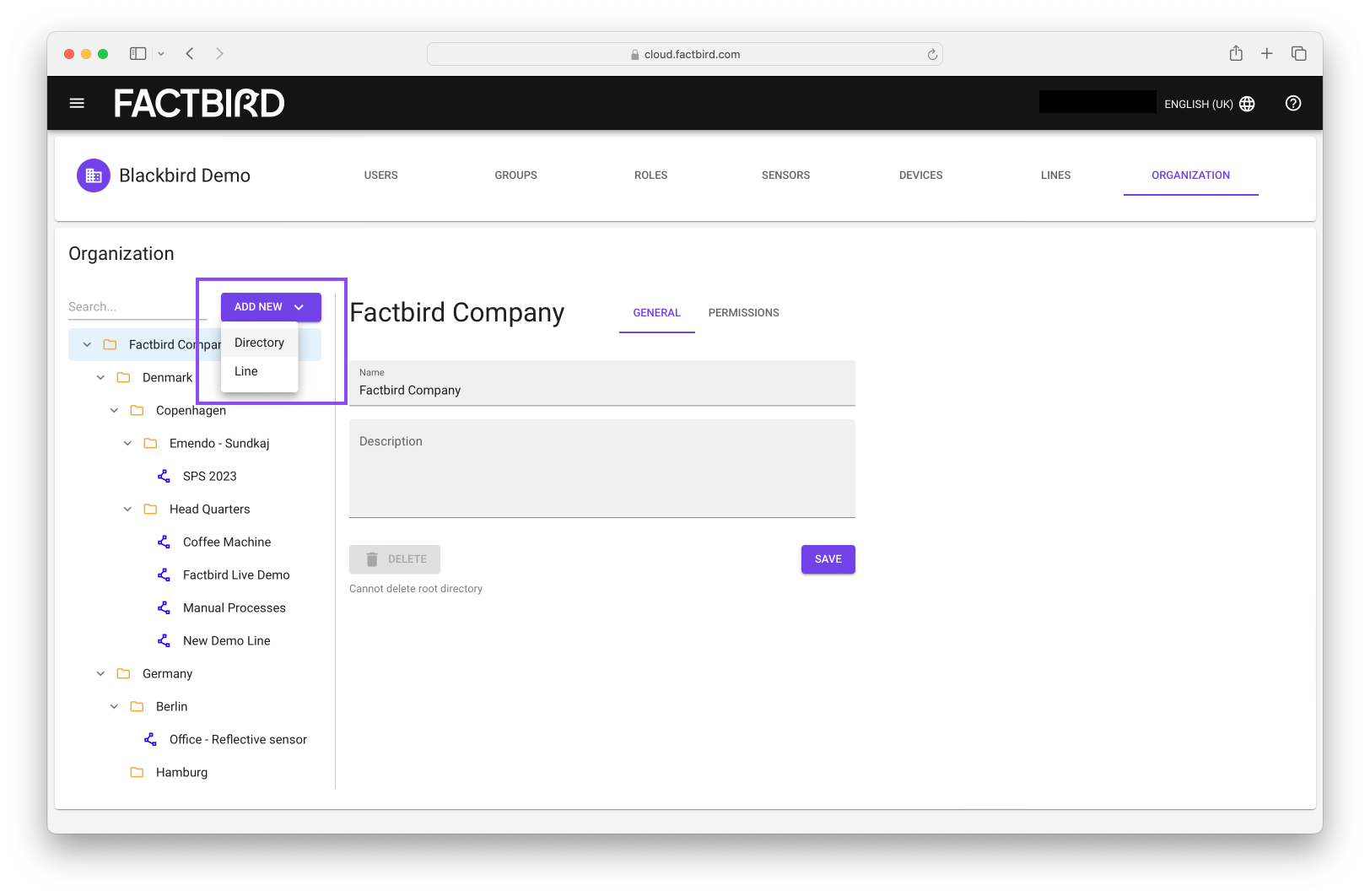Reload the page with the refresh icon
This screenshot has height=896, width=1370.
click(932, 54)
